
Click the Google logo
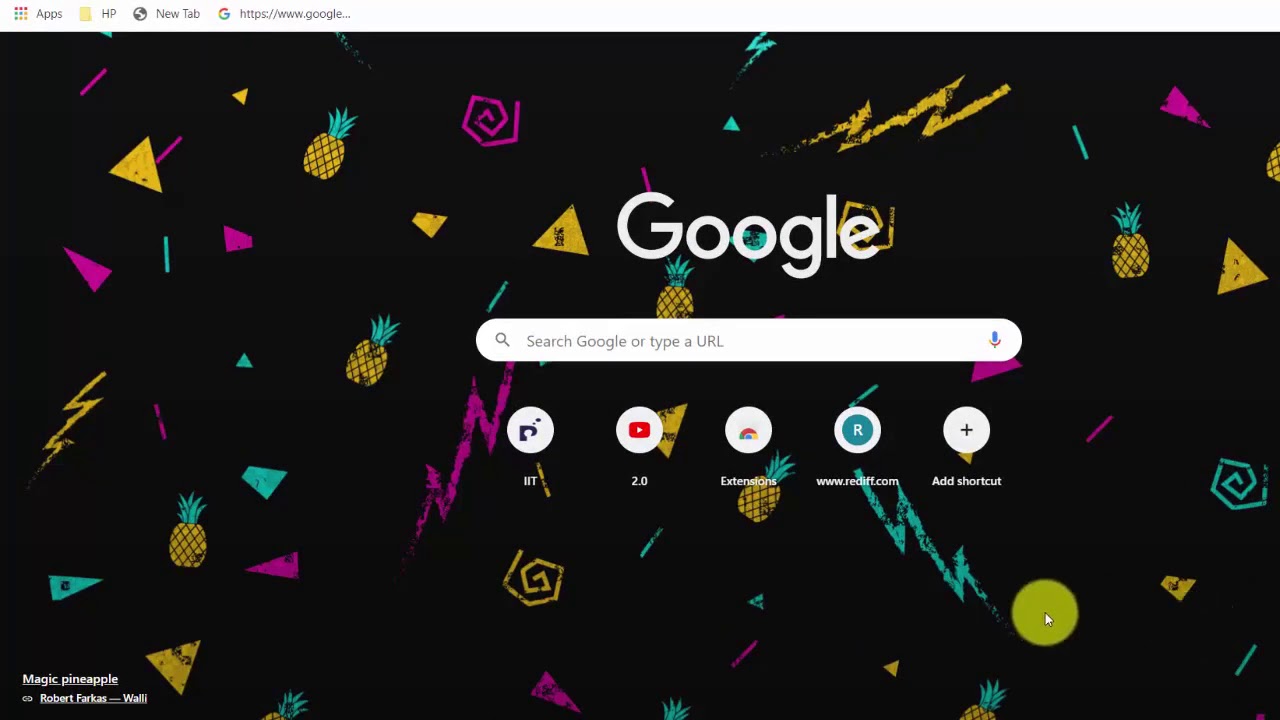click(x=748, y=235)
